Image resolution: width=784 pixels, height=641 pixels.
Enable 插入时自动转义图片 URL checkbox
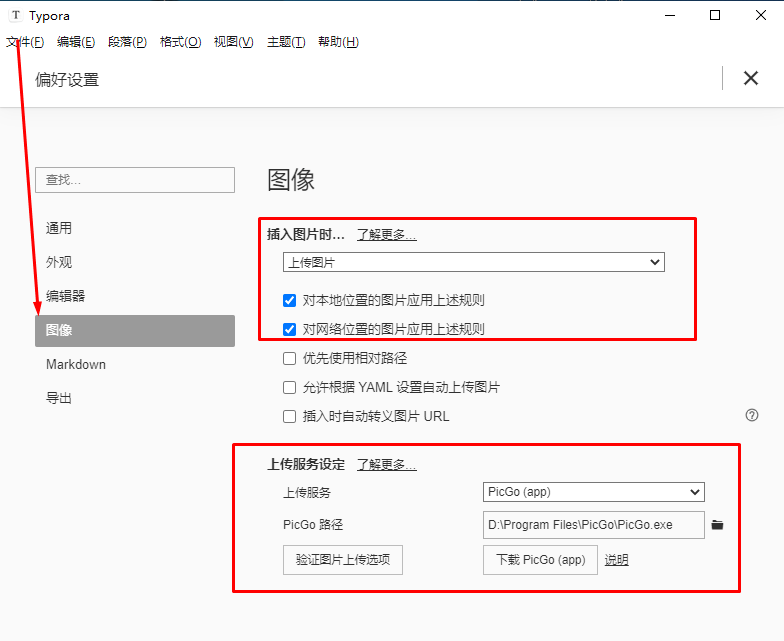[x=290, y=416]
